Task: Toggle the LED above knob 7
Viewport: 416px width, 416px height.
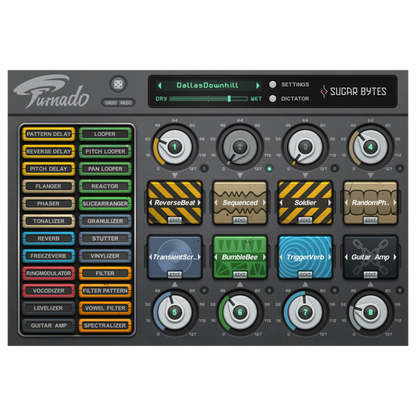Action: click(x=335, y=290)
